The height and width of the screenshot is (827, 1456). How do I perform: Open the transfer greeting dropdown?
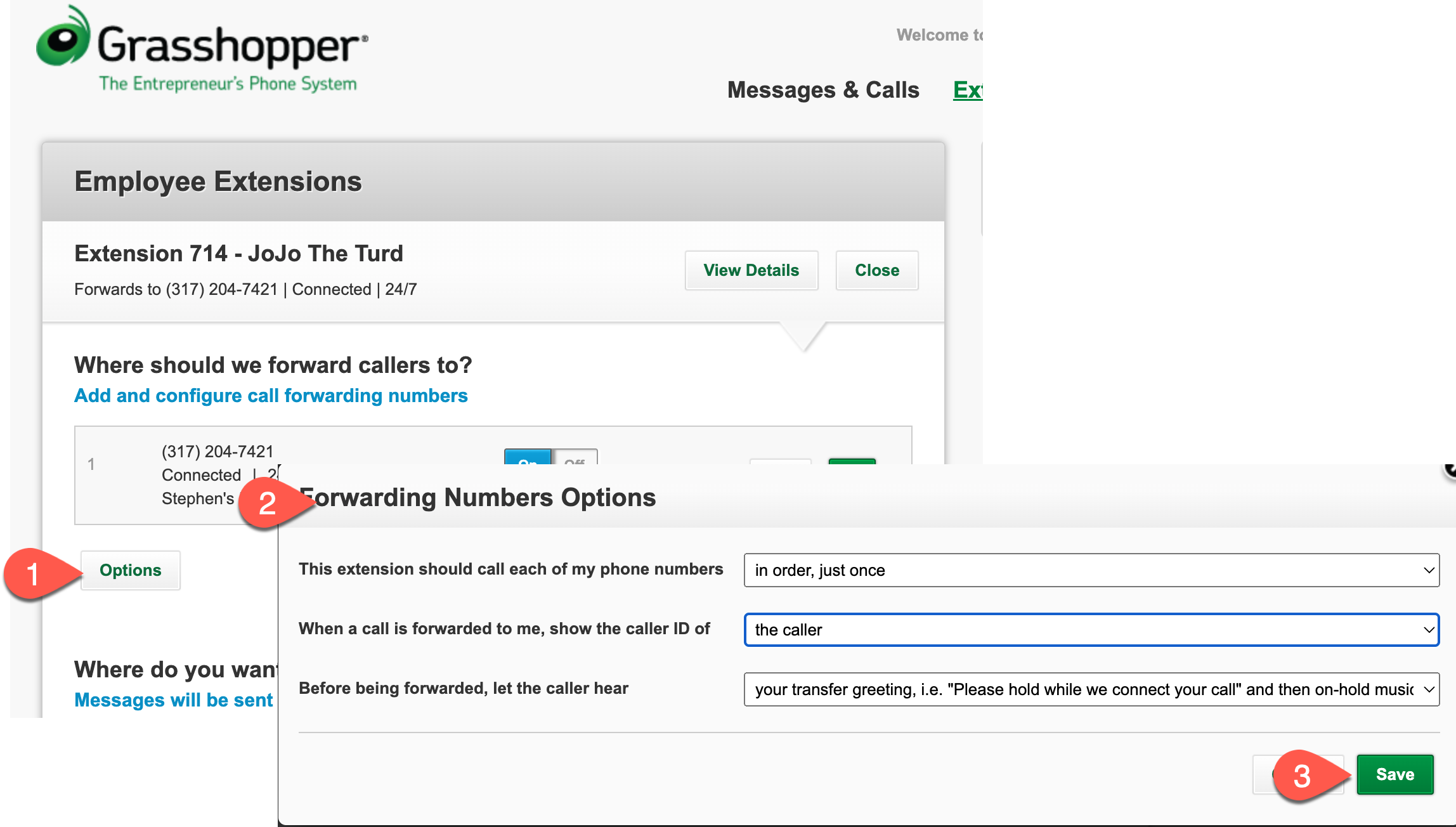1091,689
